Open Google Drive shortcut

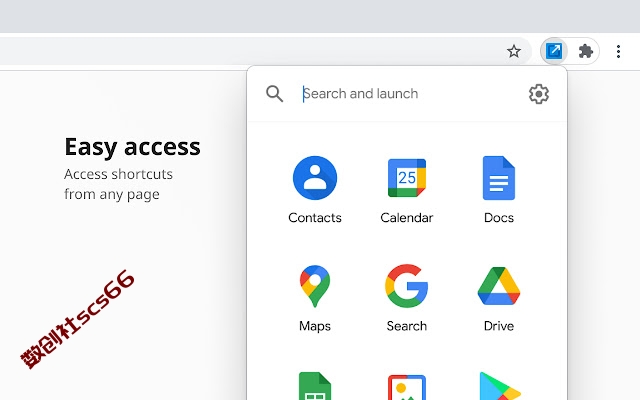pyautogui.click(x=499, y=286)
